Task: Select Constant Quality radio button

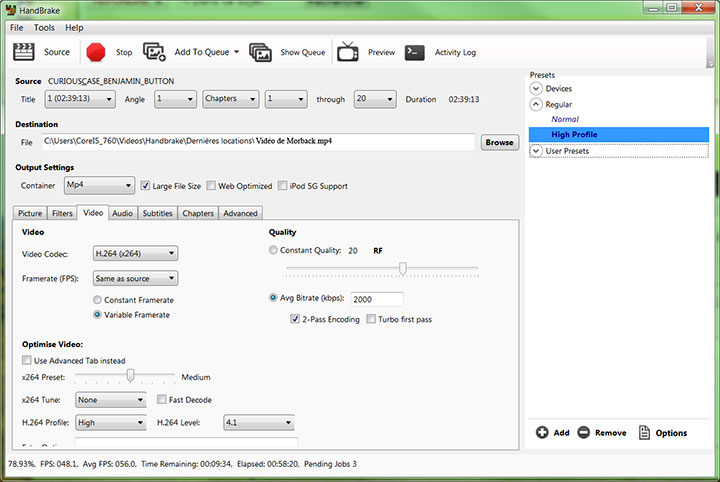Action: [273, 250]
